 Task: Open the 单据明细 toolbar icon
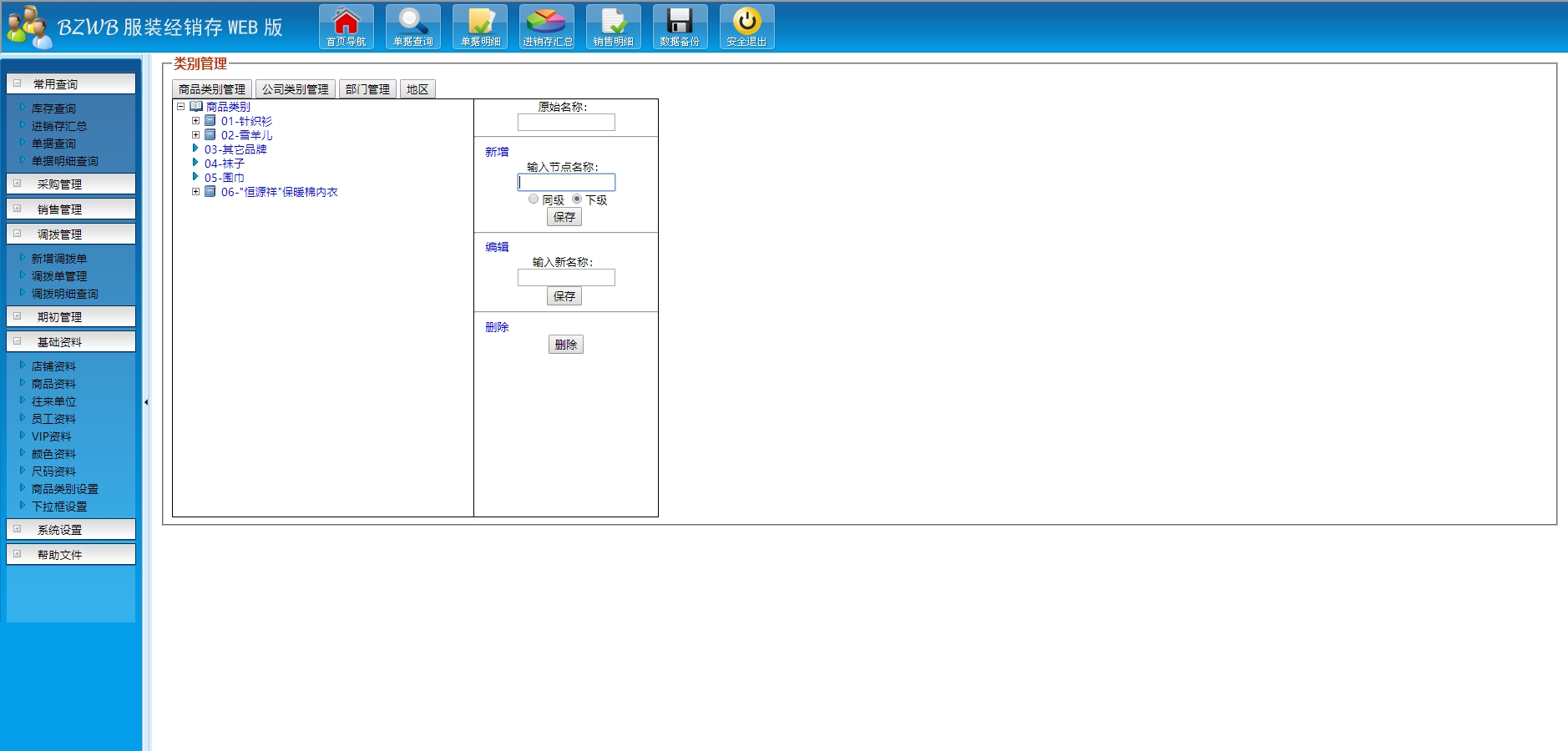click(x=480, y=27)
